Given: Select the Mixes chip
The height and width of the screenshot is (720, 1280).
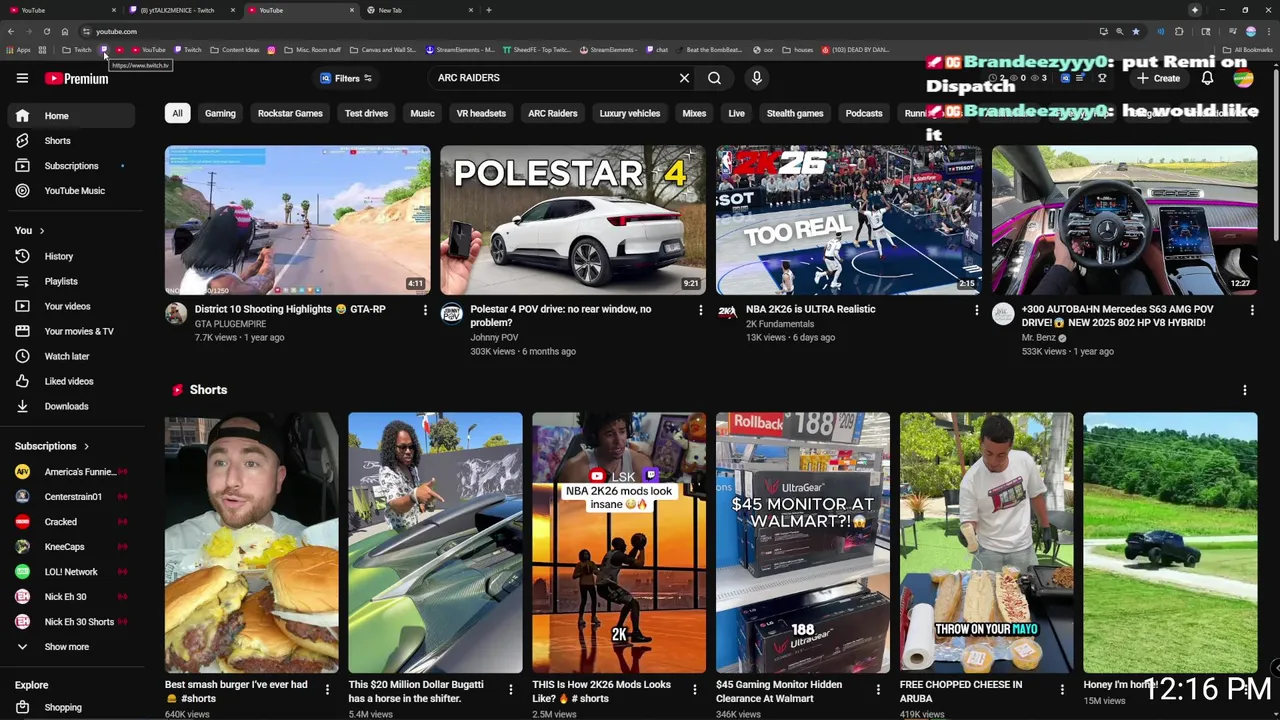Looking at the screenshot, I should pyautogui.click(x=694, y=113).
